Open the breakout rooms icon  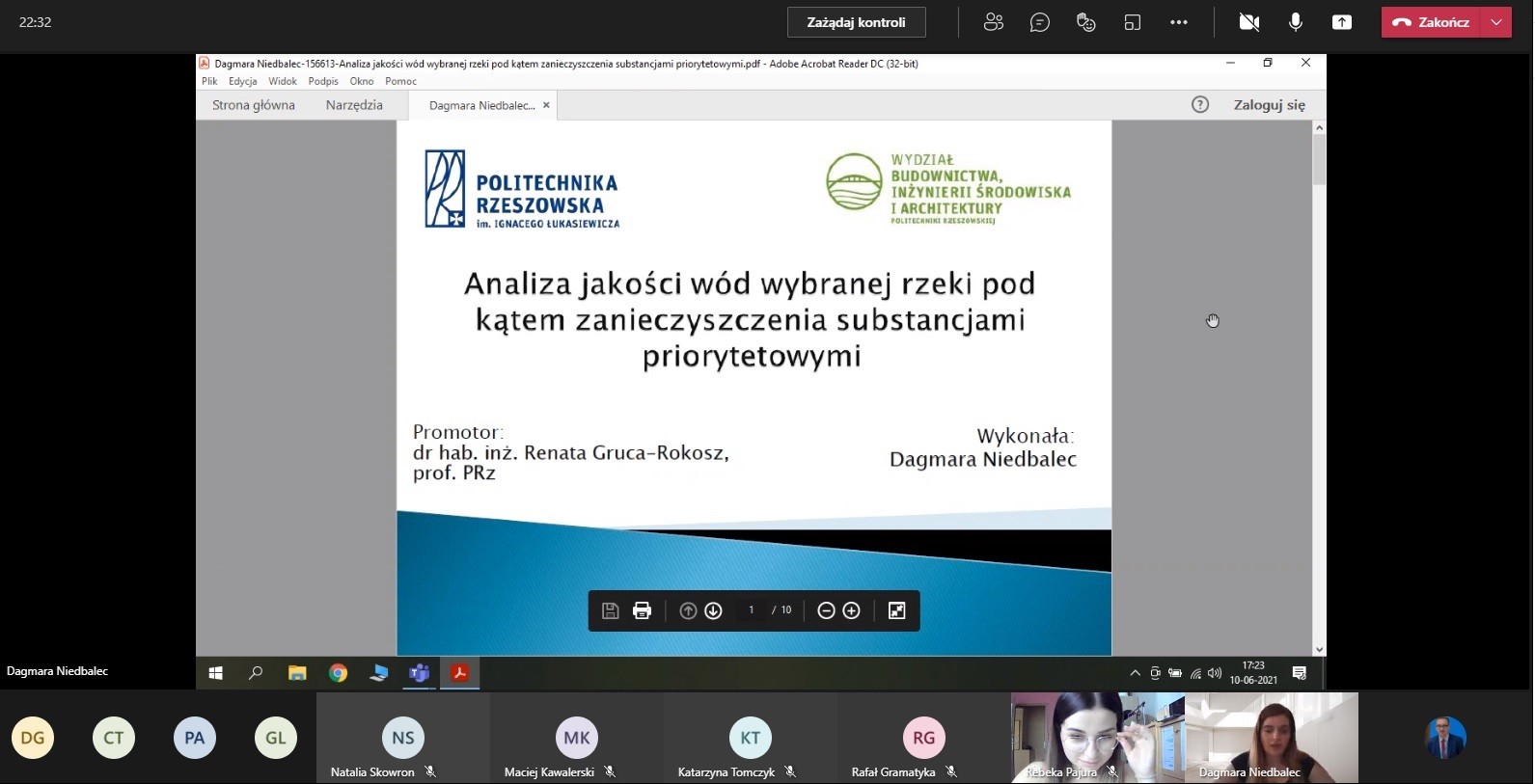pos(1133,22)
